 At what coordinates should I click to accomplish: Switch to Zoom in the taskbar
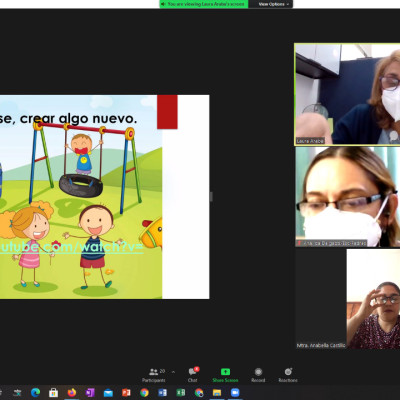click(x=235, y=393)
